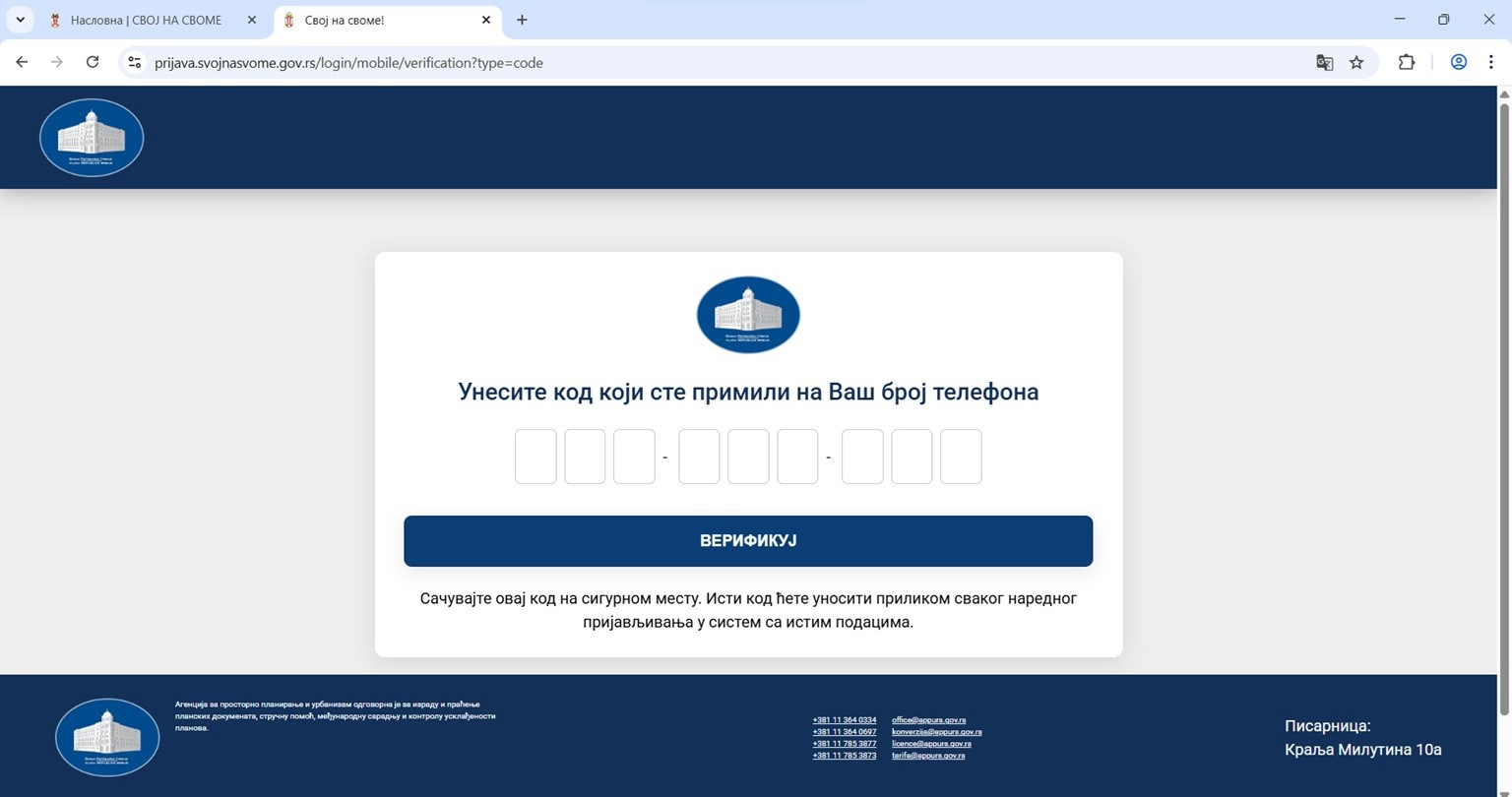Open site information icon in address bar
The width and height of the screenshot is (1512, 797).
click(x=135, y=62)
